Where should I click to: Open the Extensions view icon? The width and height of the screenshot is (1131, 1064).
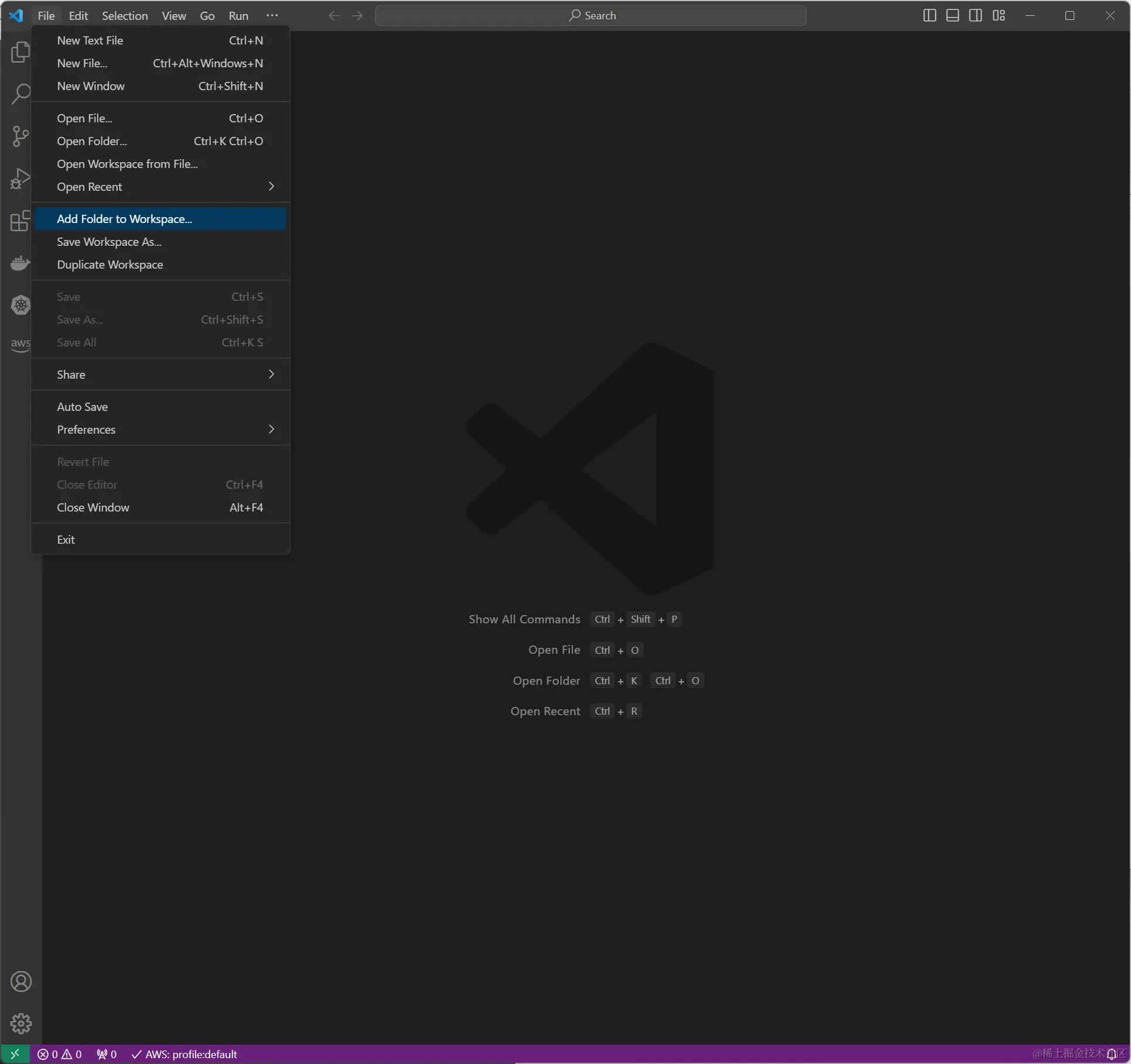point(20,221)
